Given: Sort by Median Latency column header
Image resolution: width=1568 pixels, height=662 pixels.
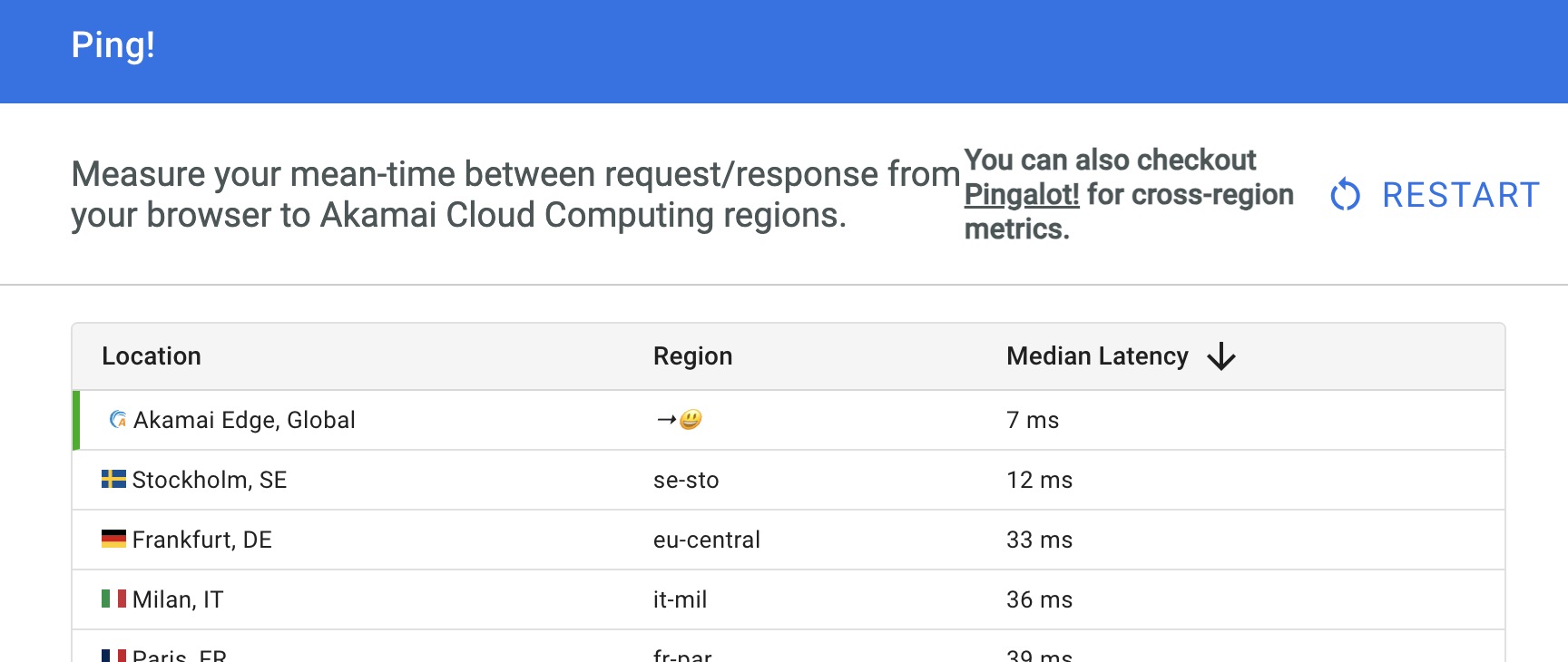Looking at the screenshot, I should (x=1096, y=356).
